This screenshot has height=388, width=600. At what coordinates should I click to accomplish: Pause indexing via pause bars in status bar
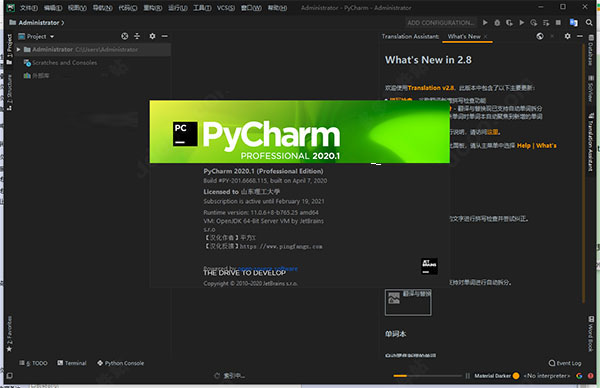(x=467, y=376)
